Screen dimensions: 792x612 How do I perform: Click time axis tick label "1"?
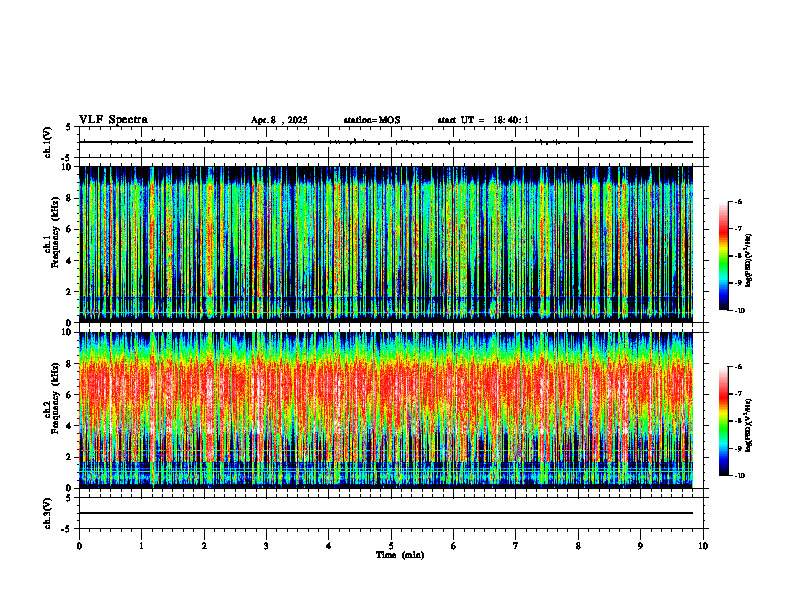[x=141, y=546]
